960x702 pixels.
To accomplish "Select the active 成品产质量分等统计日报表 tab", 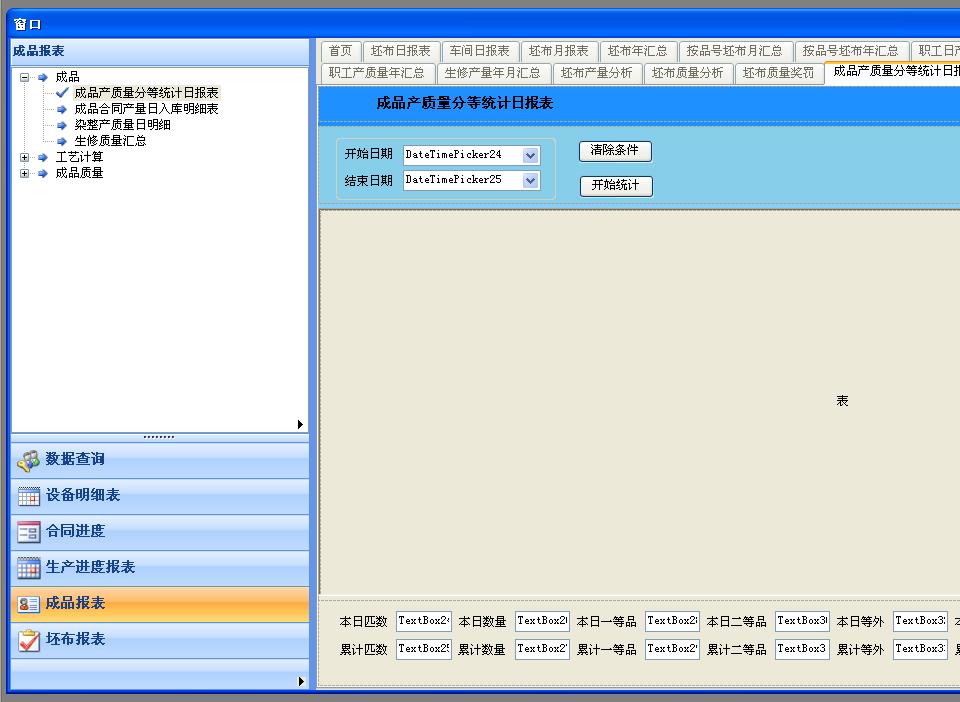I will coord(894,72).
